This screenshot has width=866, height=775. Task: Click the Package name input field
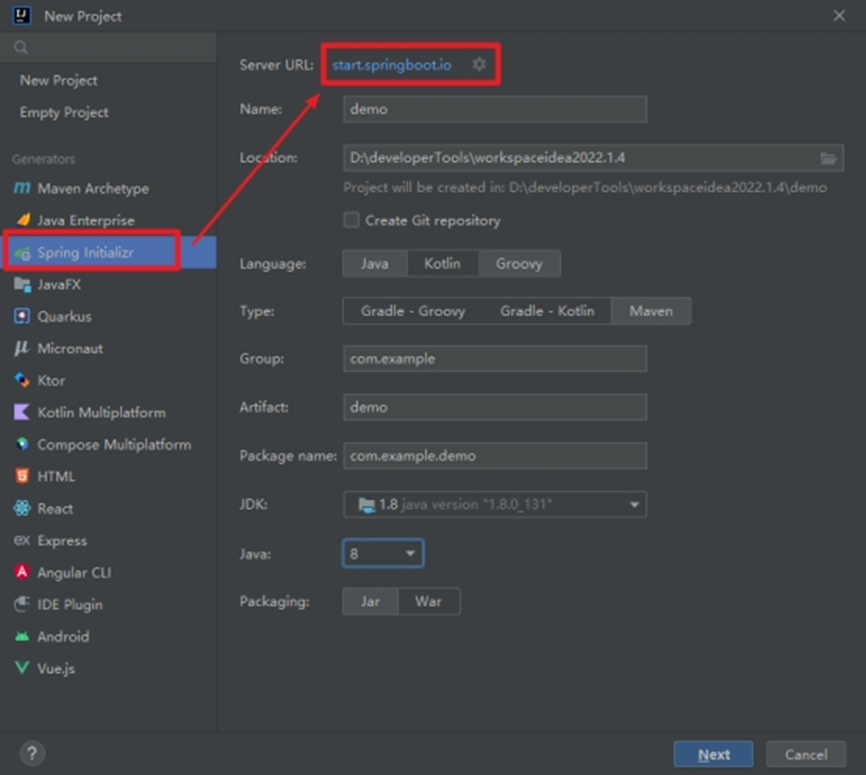[x=495, y=456]
